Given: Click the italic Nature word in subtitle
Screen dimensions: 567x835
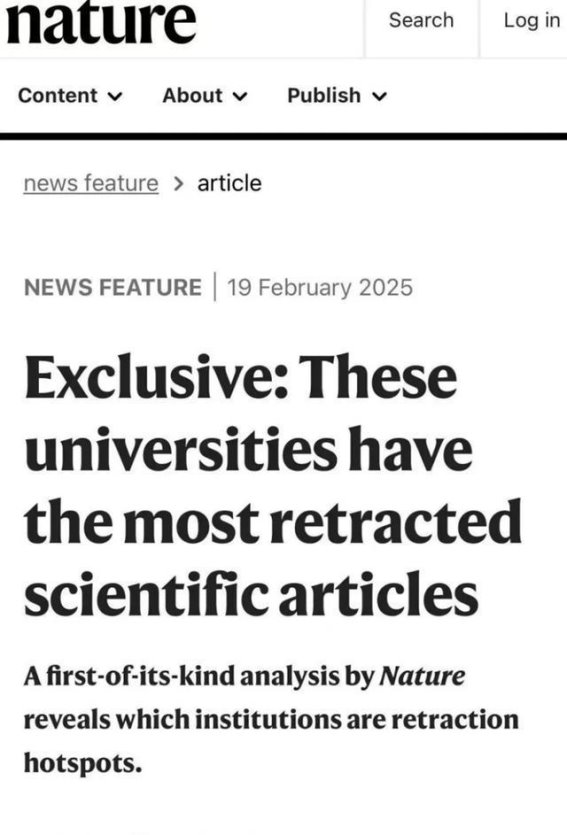Looking at the screenshot, I should 422,676.
